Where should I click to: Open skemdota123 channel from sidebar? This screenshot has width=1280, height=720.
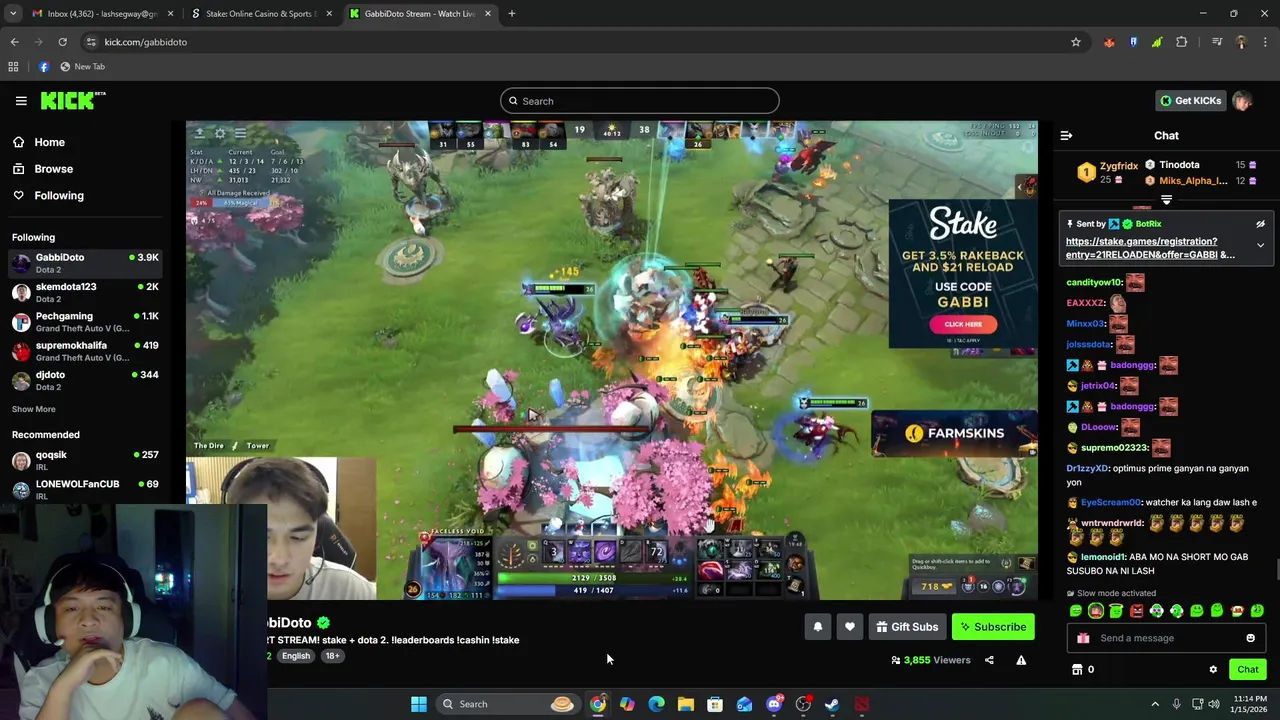86,292
